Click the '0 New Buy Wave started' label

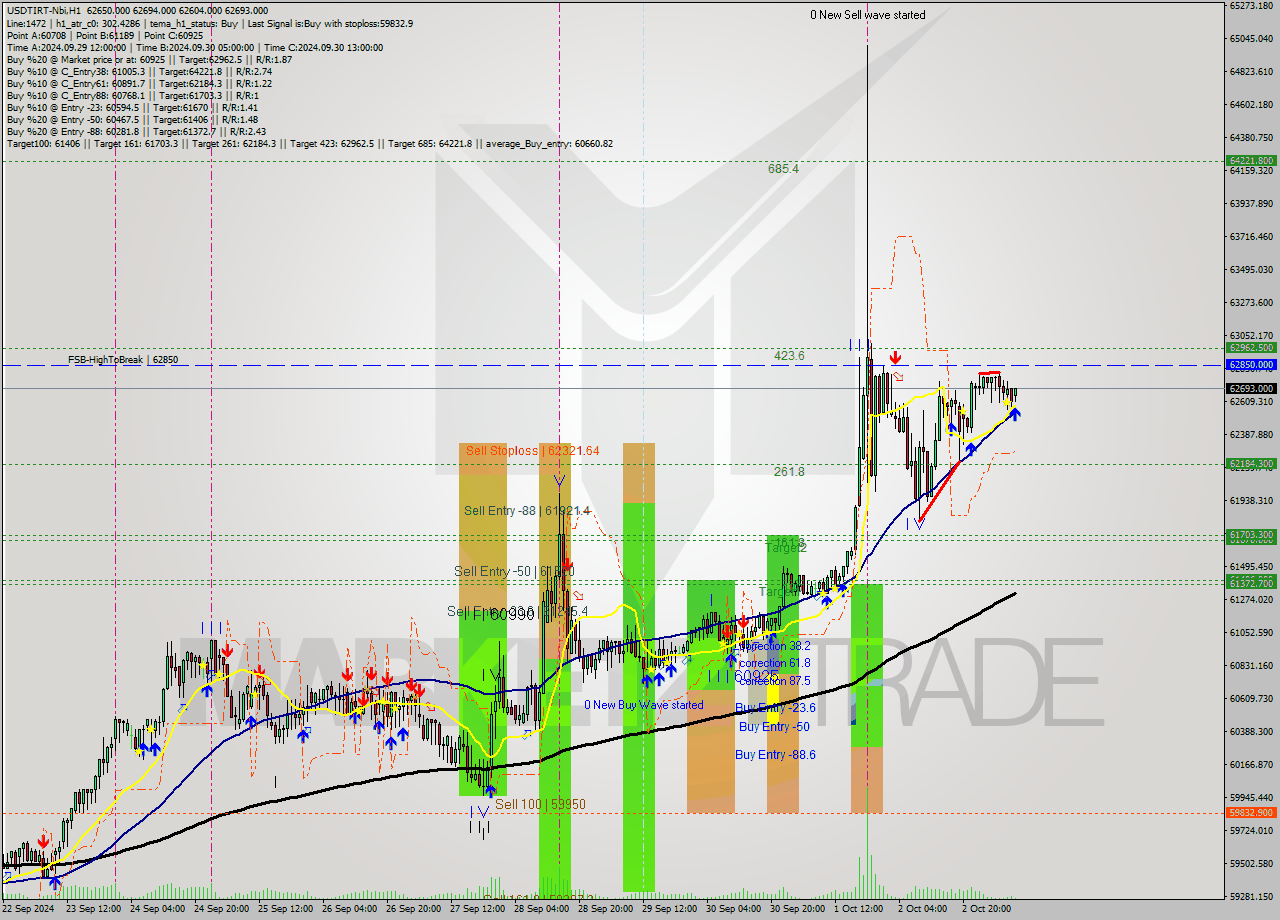pos(644,705)
